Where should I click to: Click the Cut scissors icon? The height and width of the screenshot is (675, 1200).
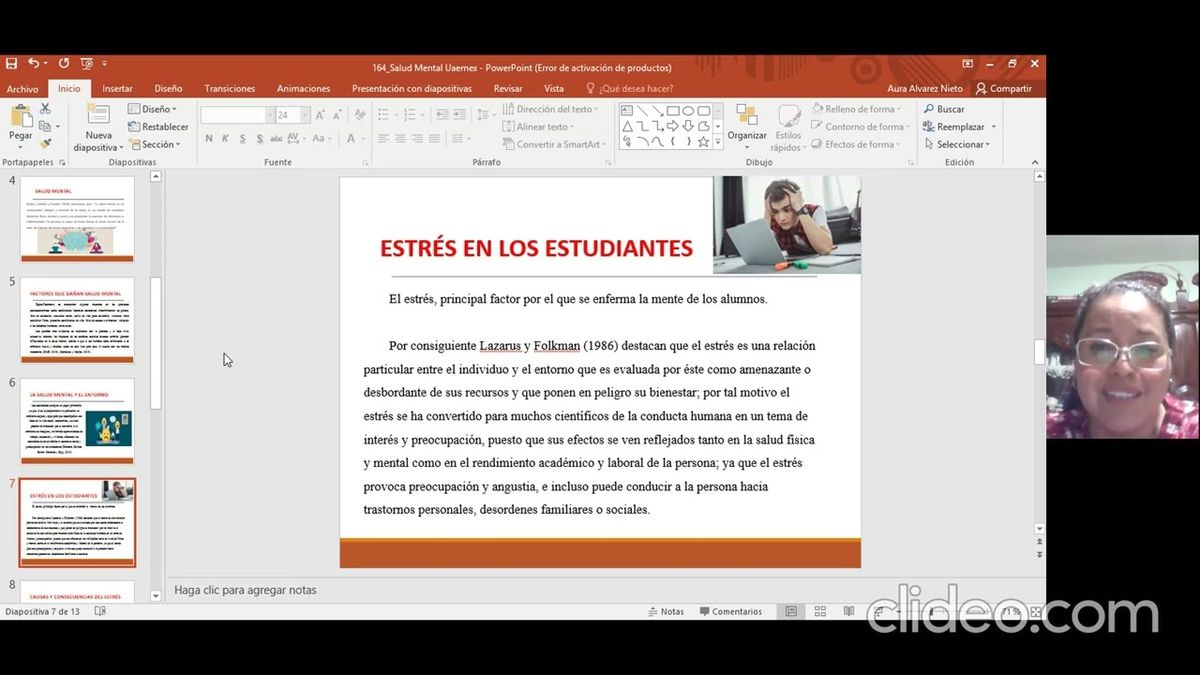point(45,109)
